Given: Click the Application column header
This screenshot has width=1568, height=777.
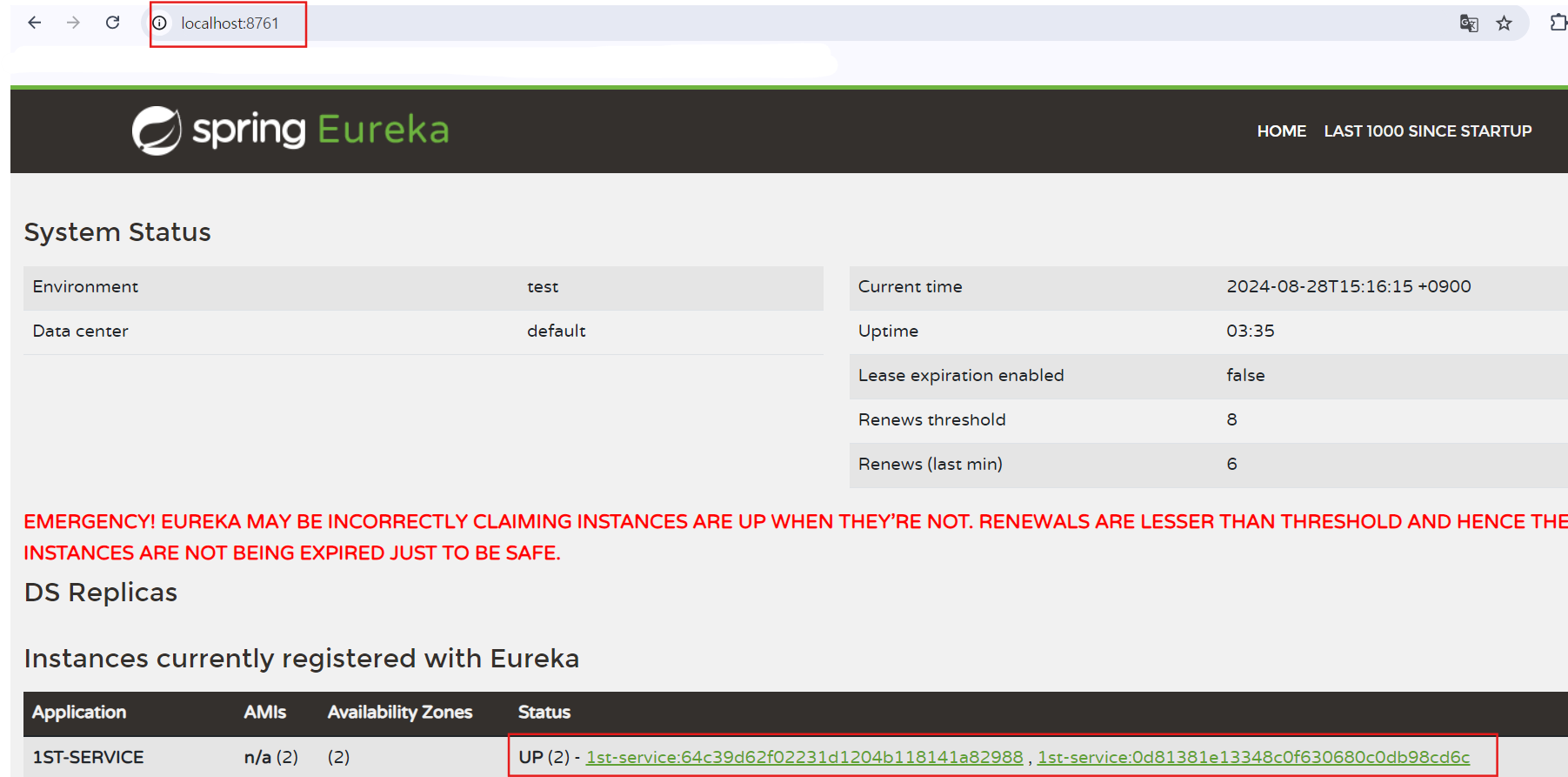Looking at the screenshot, I should [x=79, y=713].
